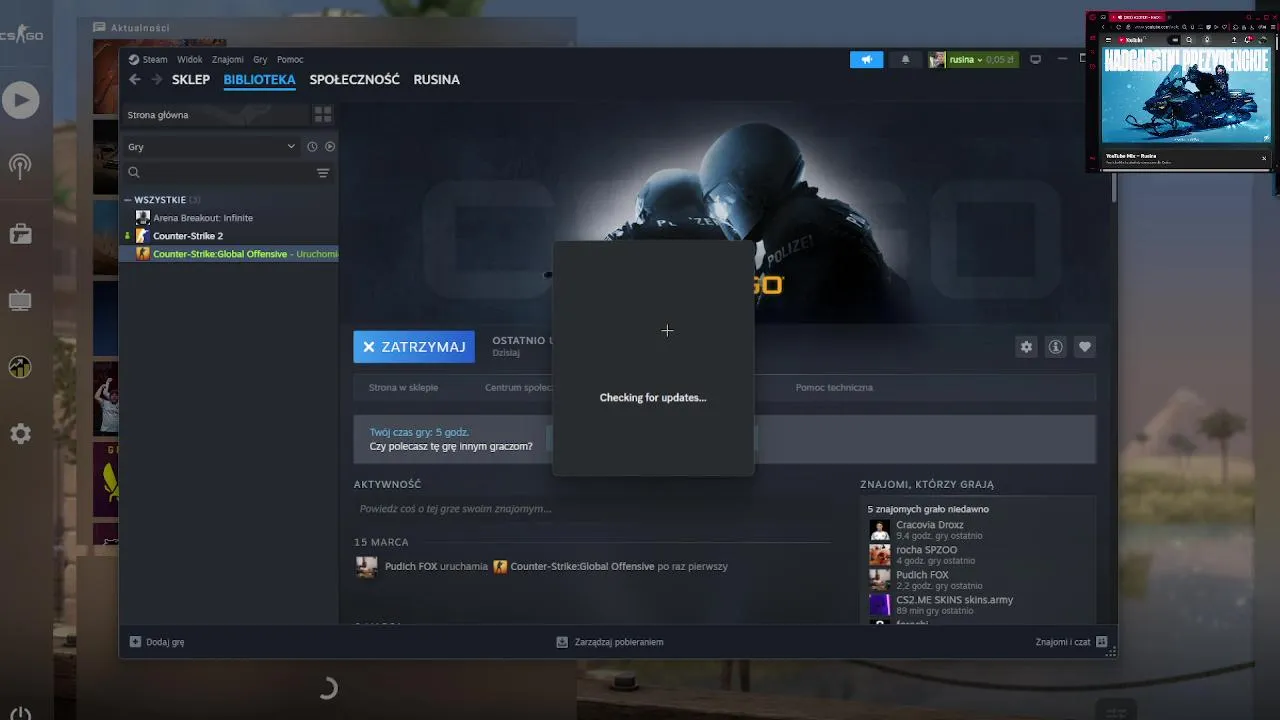Click the chat icon by Znajomi i czat
This screenshot has width=1280, height=720.
click(1102, 642)
